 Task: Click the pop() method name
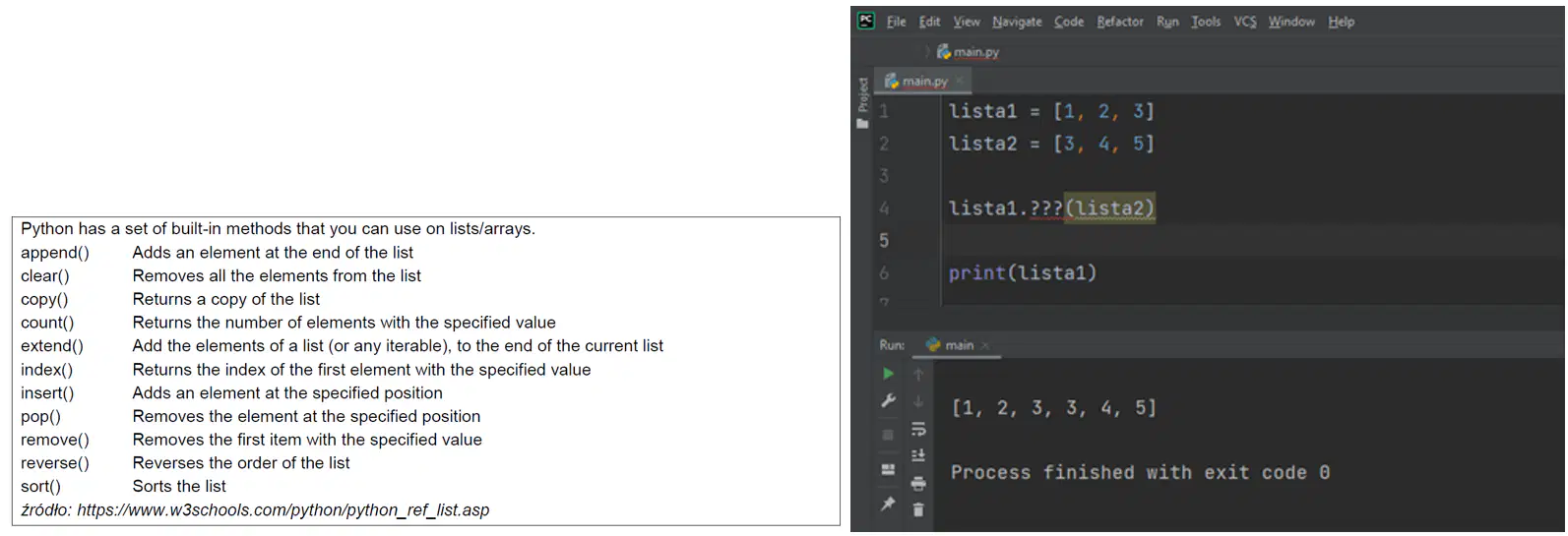pyautogui.click(x=40, y=417)
